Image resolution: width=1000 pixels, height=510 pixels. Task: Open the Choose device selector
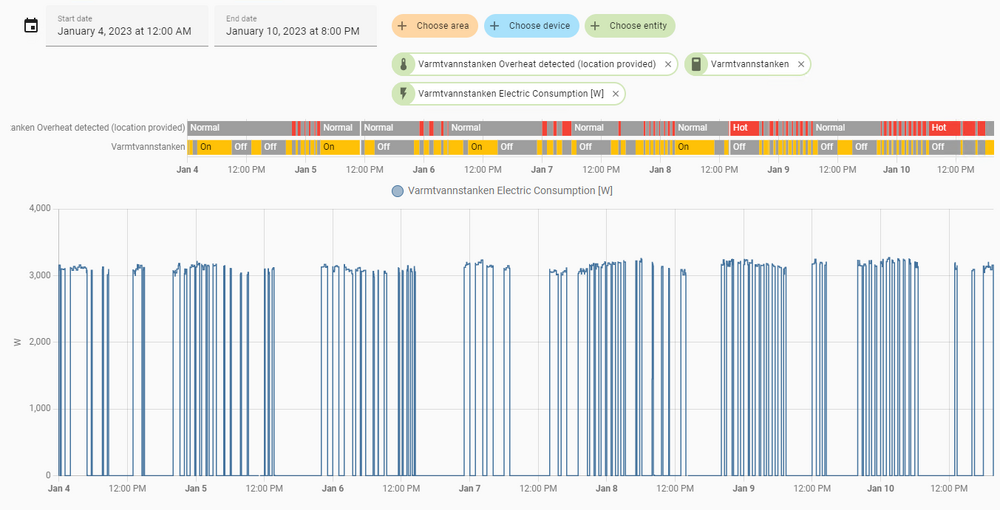pos(530,26)
